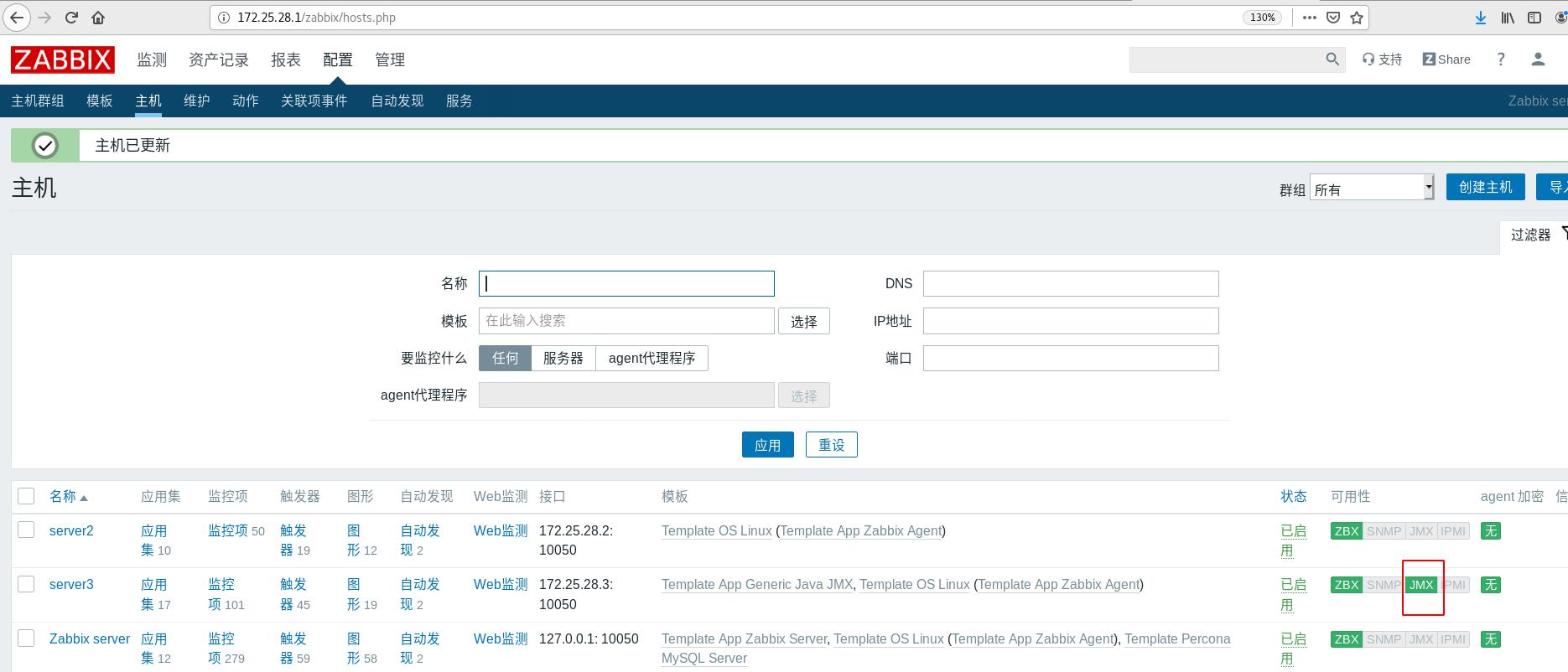Click the 无 encryption badge for server3
Screen dimensions: 1568x672
pos(1490,585)
